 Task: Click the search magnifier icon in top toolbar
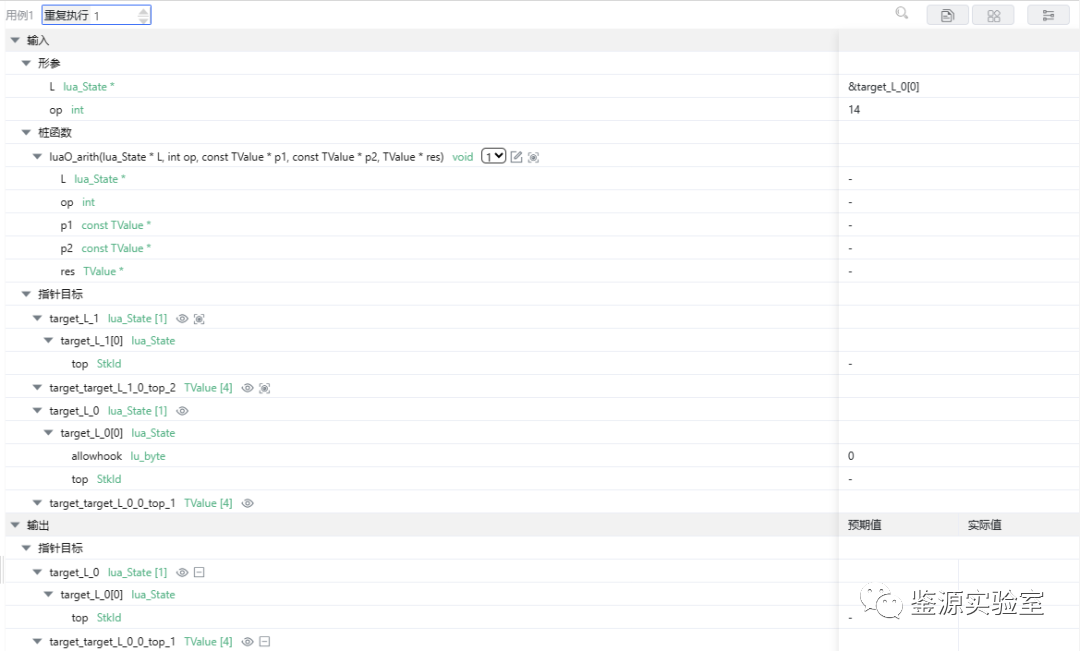coord(902,14)
